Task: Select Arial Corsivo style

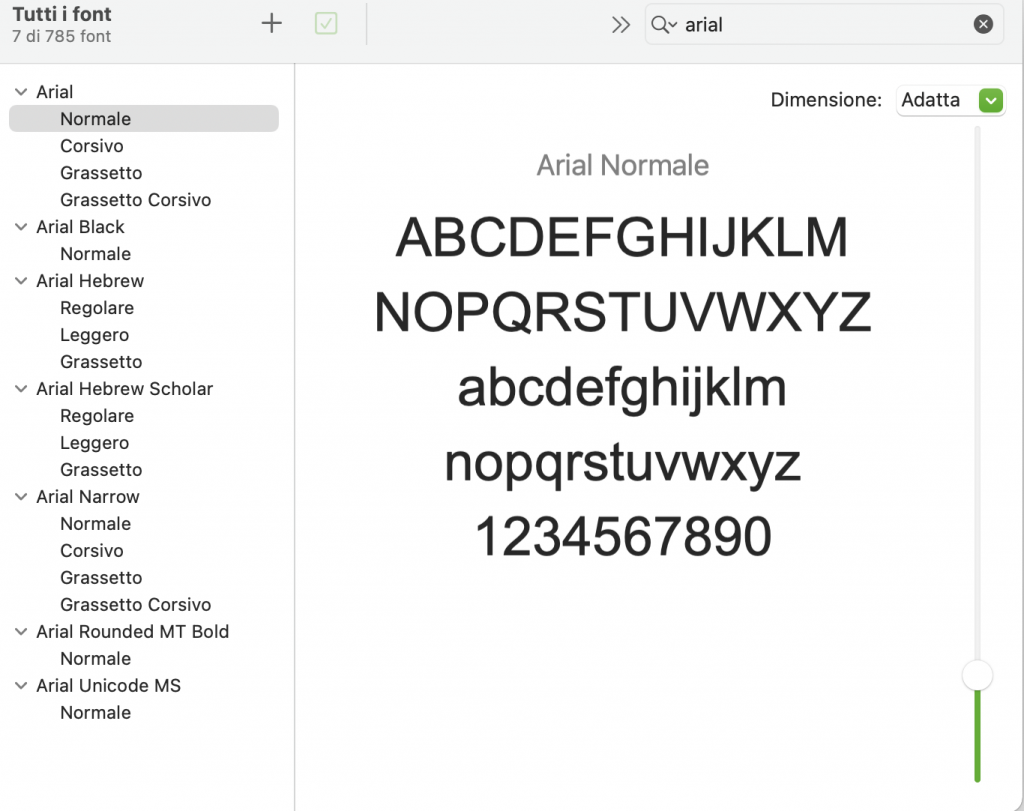Action: click(144, 146)
